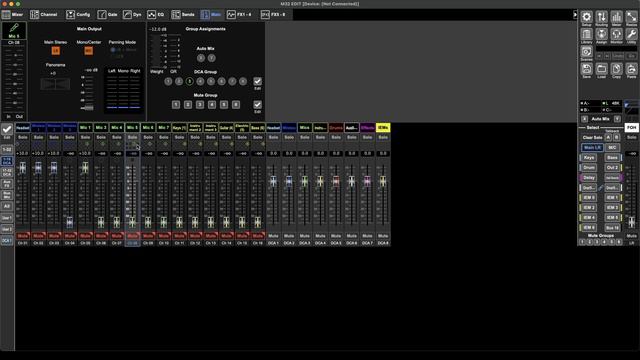Open the Setup gear icon
The width and height of the screenshot is (640, 360).
pos(587,17)
